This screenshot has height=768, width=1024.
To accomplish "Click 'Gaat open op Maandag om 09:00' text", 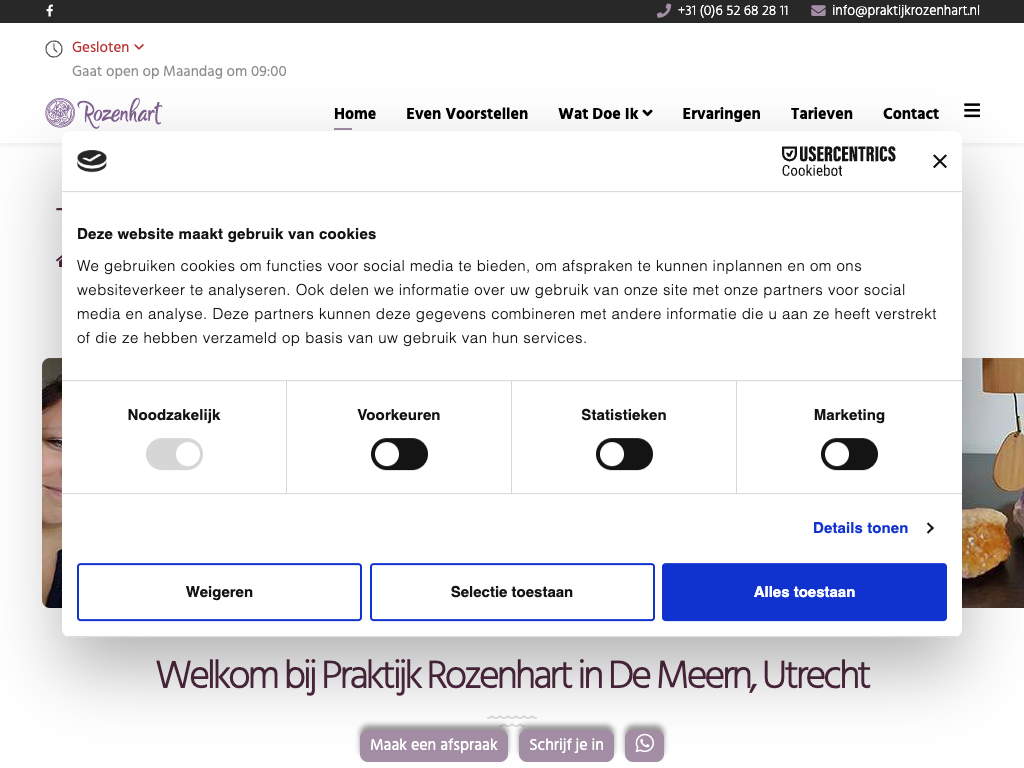I will (179, 71).
